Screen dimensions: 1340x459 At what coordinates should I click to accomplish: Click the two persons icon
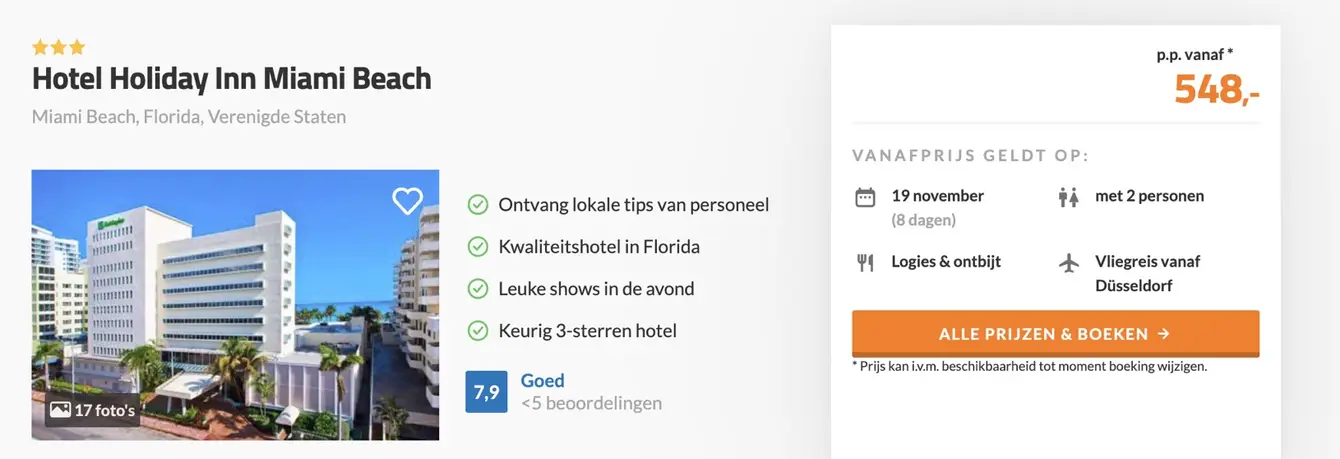(1068, 197)
